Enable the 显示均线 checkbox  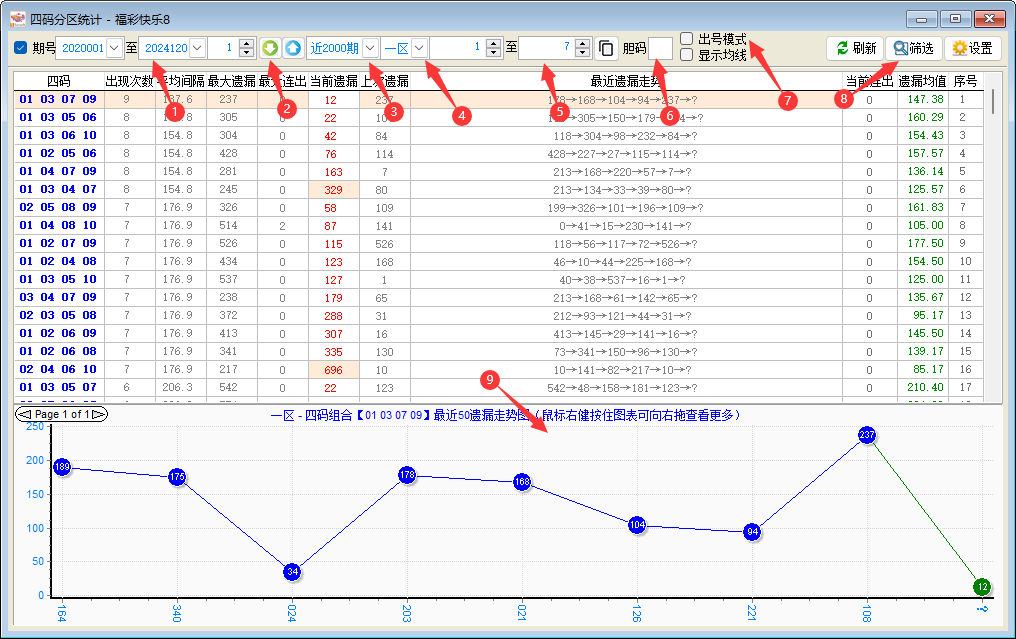pyautogui.click(x=687, y=55)
